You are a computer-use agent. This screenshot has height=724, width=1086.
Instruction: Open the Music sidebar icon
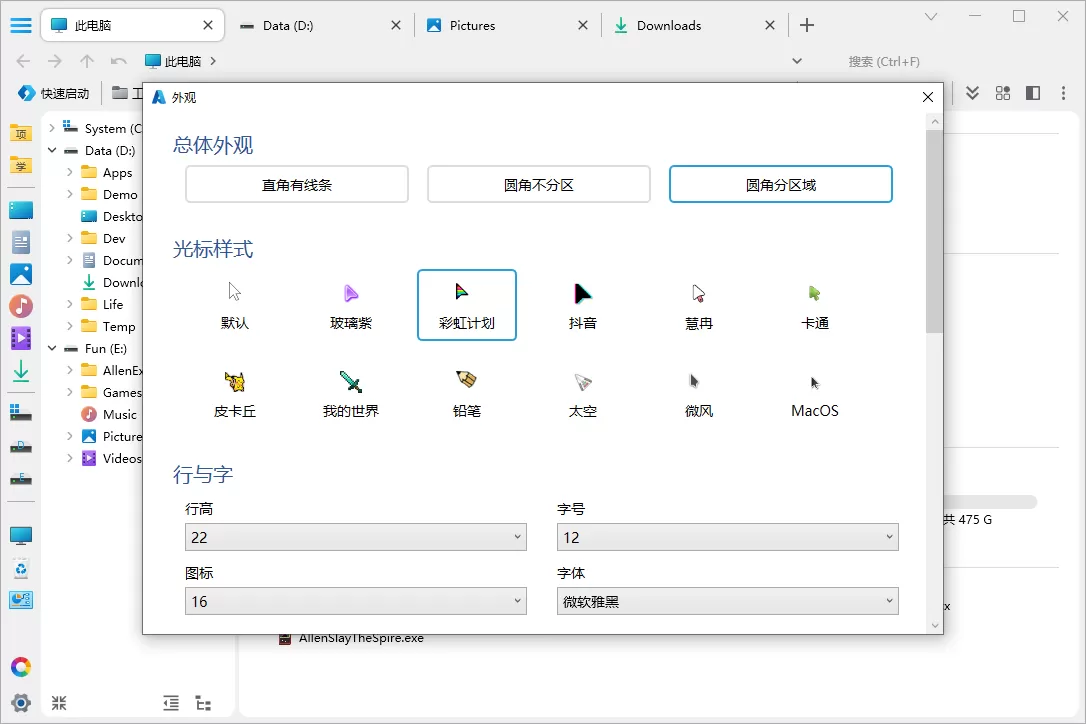(x=20, y=305)
